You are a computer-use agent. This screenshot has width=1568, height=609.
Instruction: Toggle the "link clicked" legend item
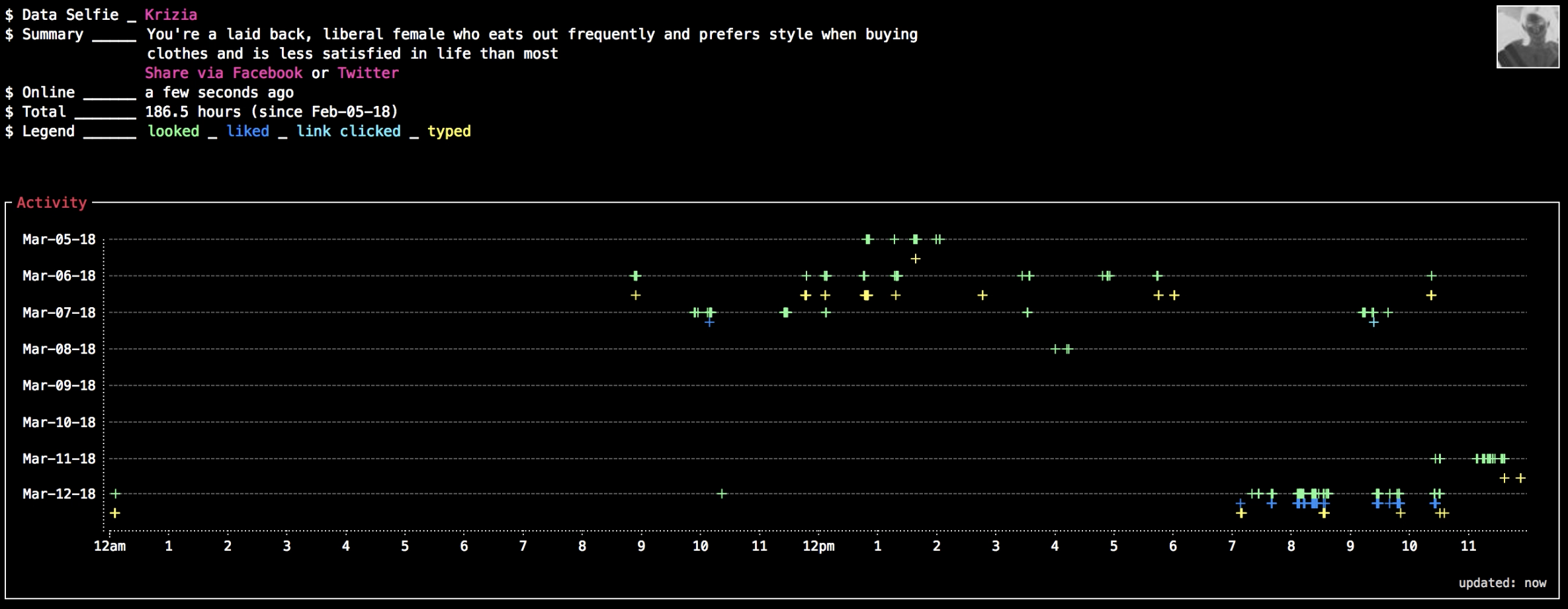(x=348, y=131)
